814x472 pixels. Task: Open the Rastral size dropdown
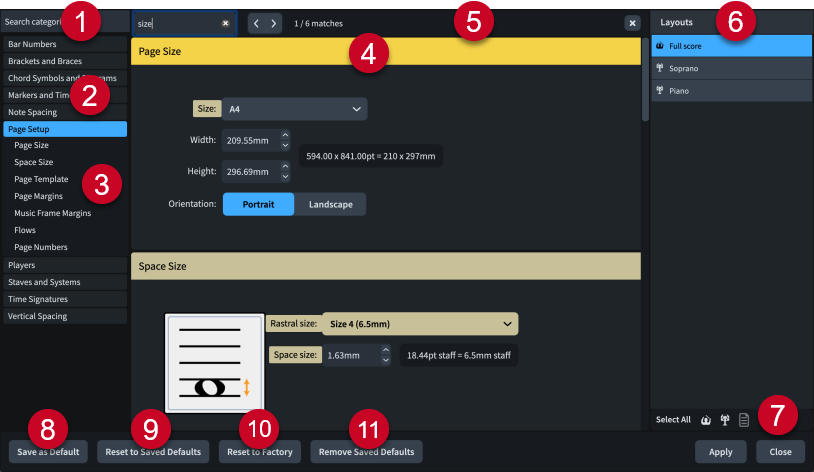(420, 324)
